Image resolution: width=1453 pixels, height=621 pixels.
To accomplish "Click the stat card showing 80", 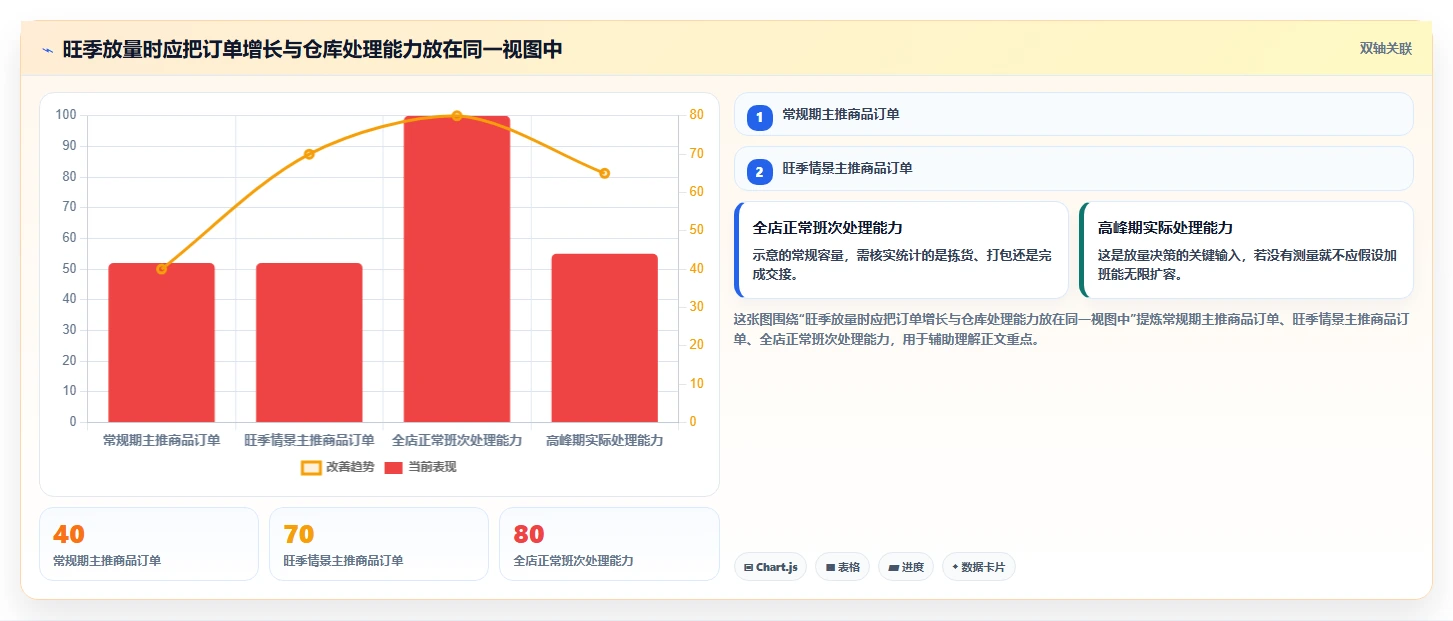I will coord(609,544).
